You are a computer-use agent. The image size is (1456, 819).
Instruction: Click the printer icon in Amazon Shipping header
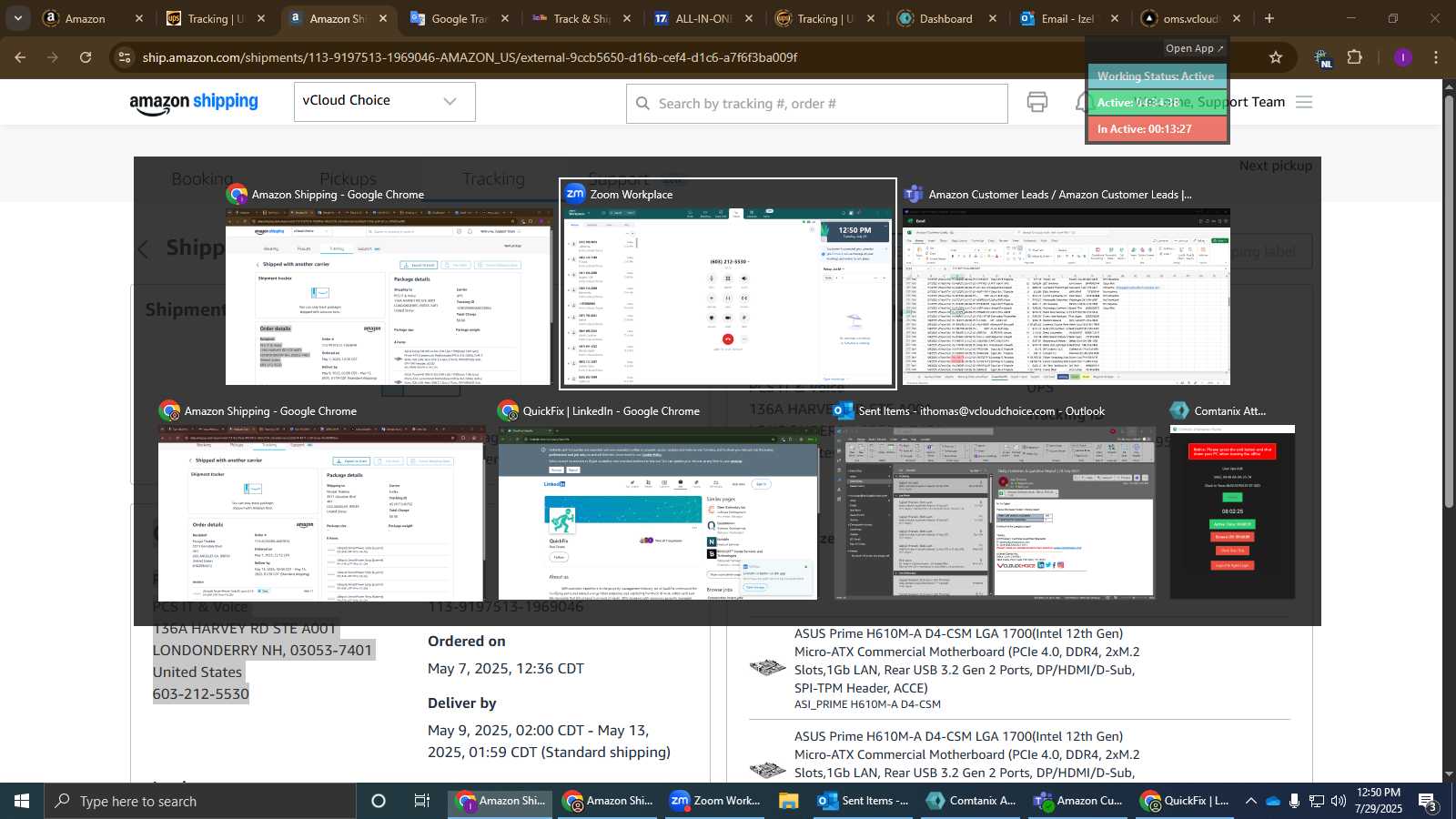[x=1036, y=102]
